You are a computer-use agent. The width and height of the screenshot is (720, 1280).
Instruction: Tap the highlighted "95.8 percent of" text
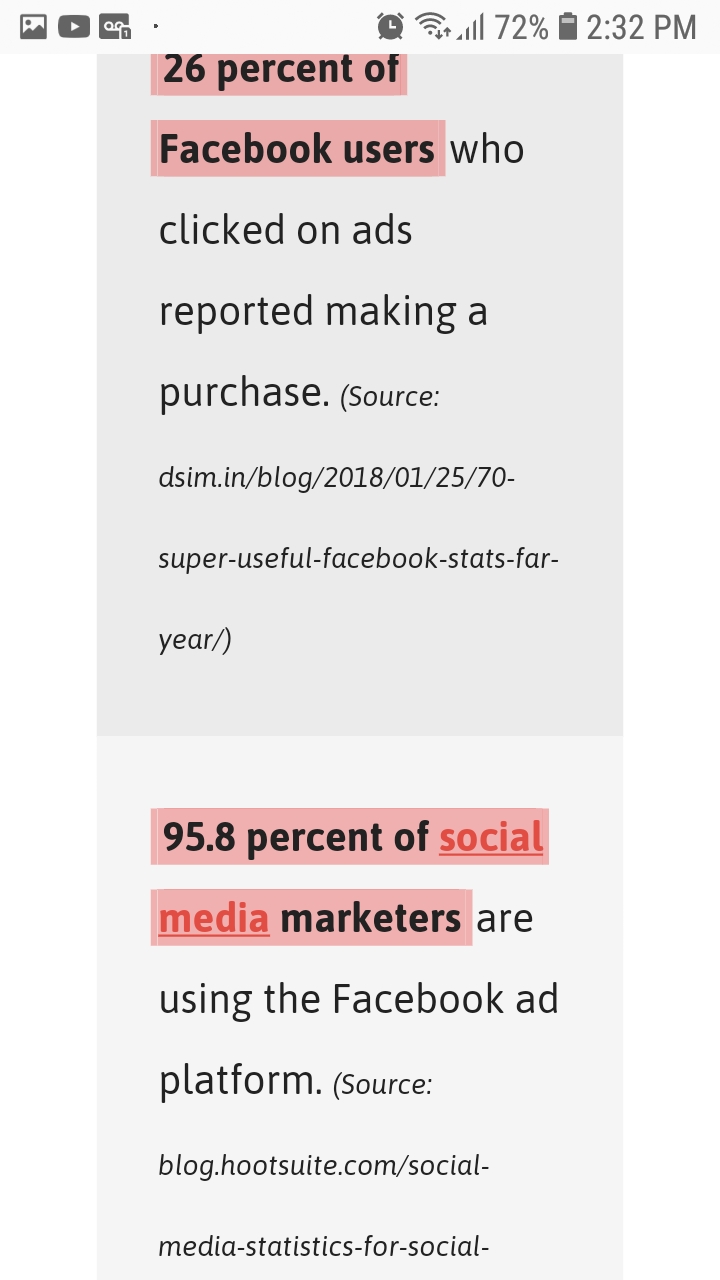(296, 837)
